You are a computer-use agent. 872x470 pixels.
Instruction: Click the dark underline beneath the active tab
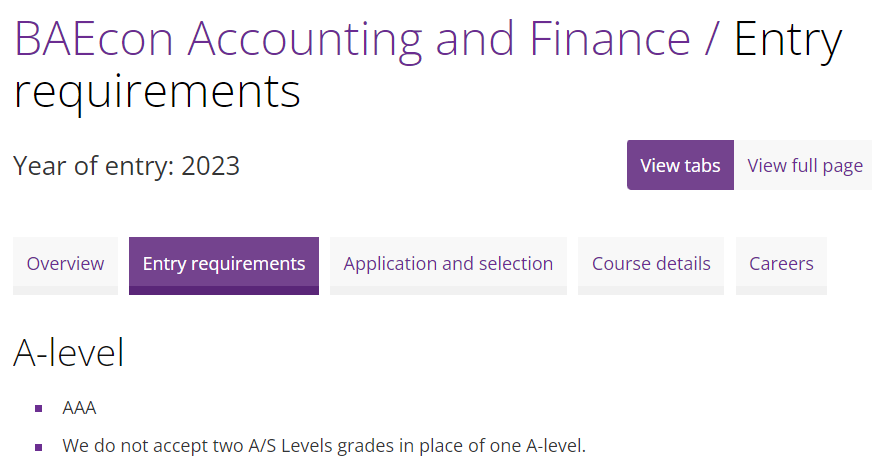point(224,290)
